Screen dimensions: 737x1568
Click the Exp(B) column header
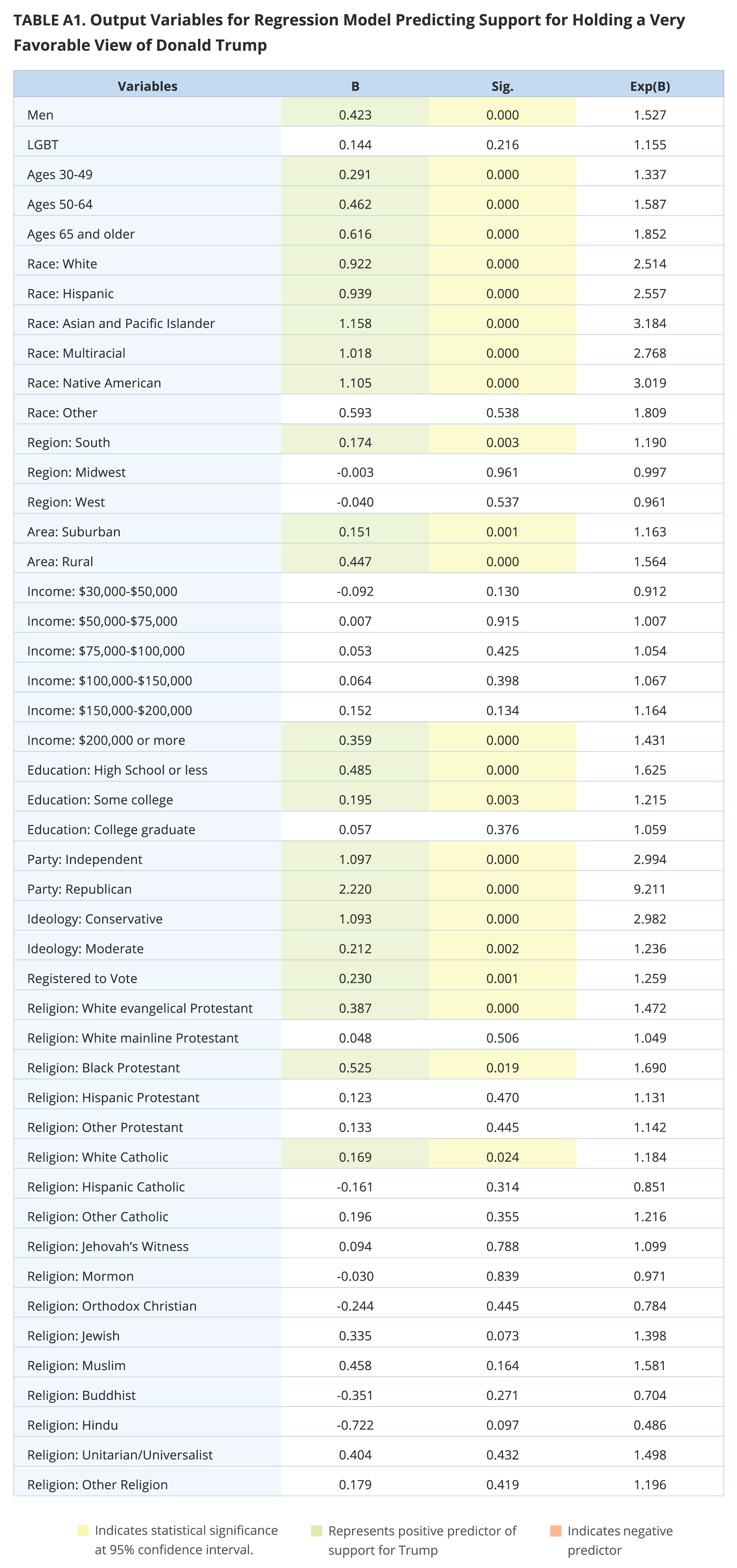pyautogui.click(x=649, y=86)
